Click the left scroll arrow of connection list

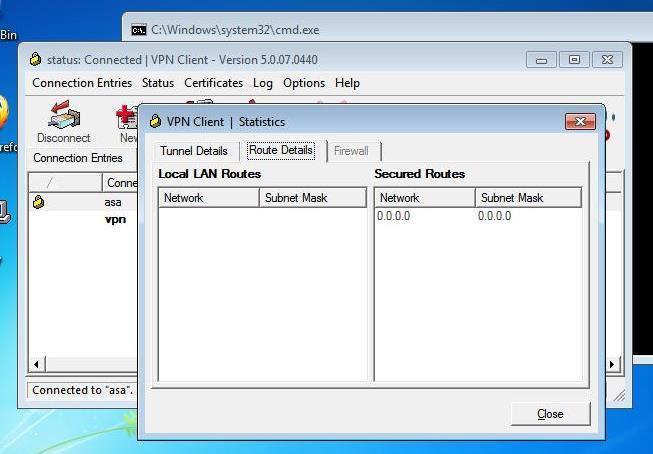pos(37,365)
